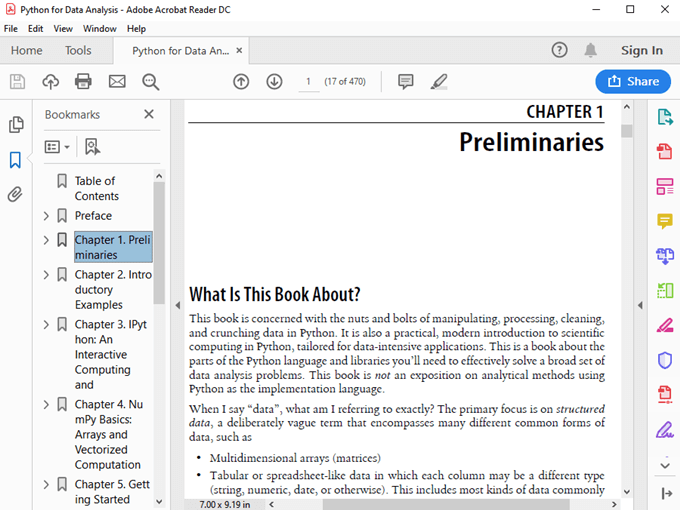
Task: Open the Find text magnifier tool
Action: (x=150, y=82)
